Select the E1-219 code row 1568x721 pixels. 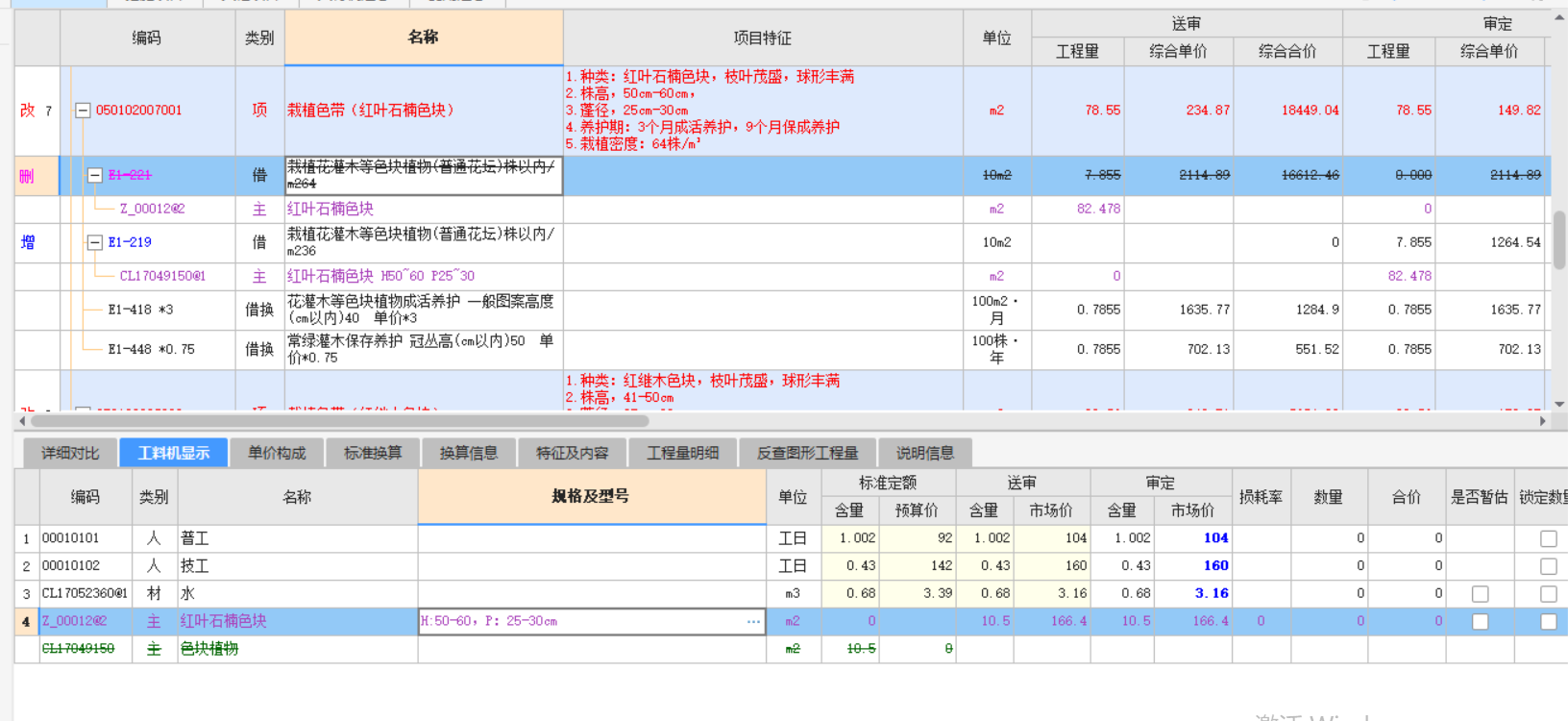[x=130, y=242]
